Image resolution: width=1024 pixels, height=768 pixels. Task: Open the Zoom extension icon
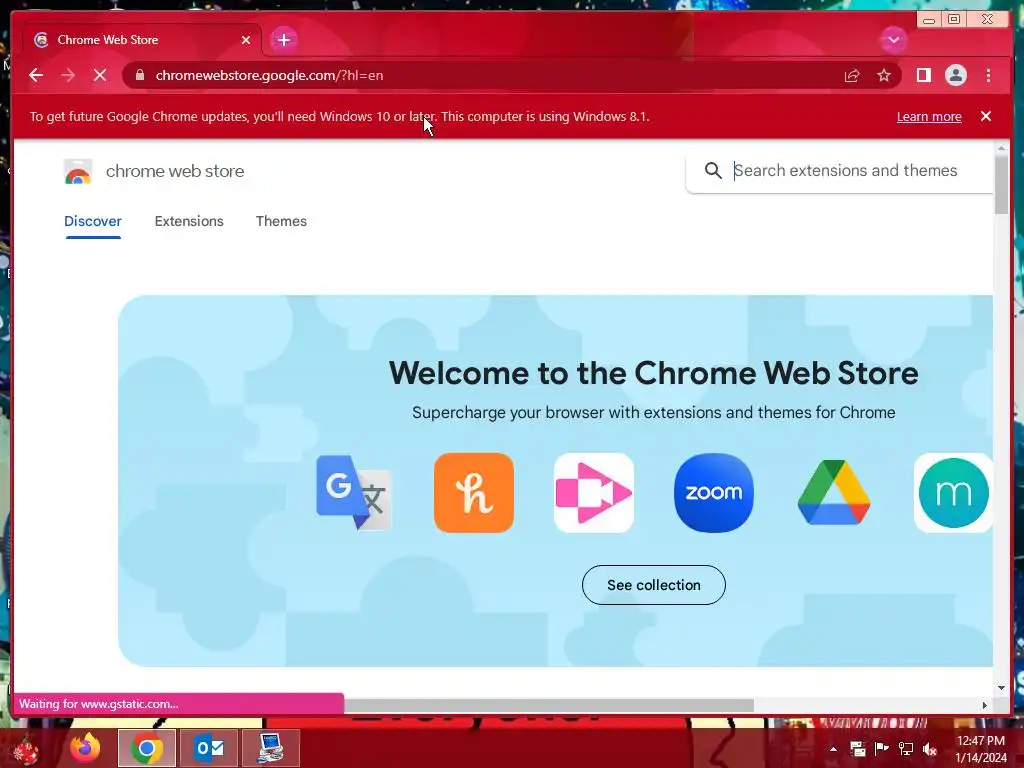coord(713,492)
